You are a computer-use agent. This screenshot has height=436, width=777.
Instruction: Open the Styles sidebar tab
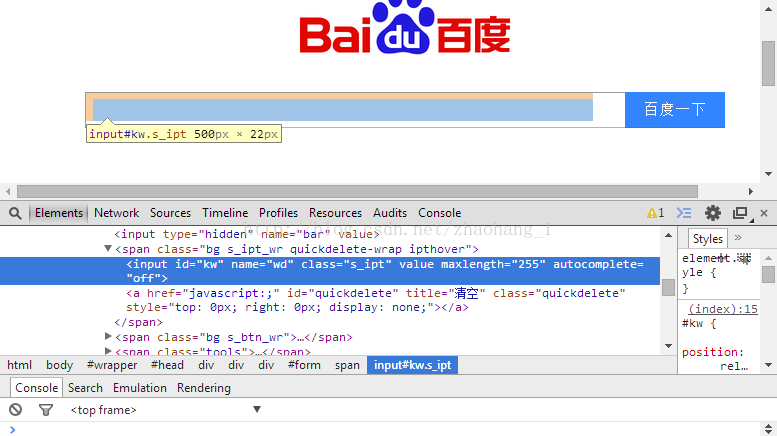[708, 239]
